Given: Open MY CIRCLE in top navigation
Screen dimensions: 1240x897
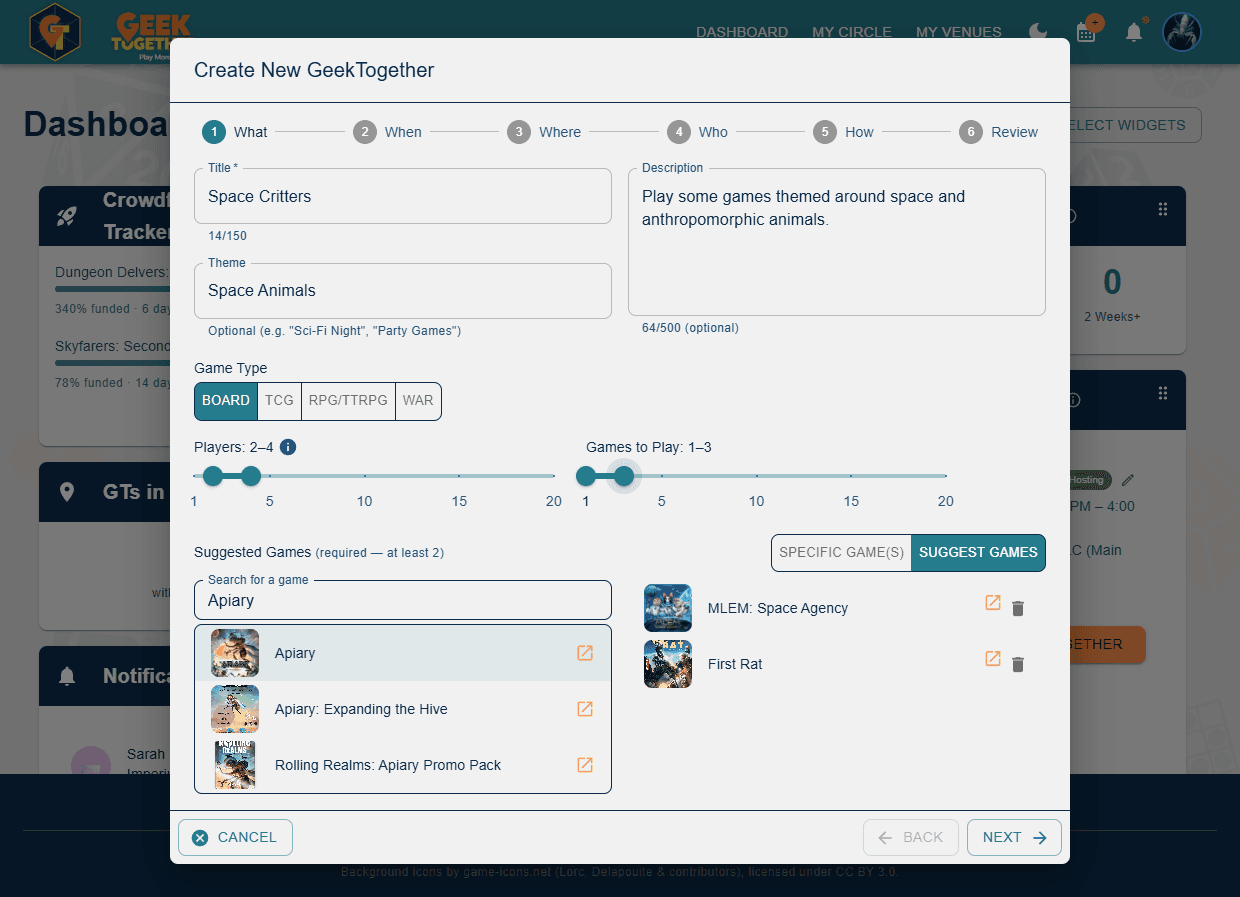Looking at the screenshot, I should pyautogui.click(x=852, y=32).
